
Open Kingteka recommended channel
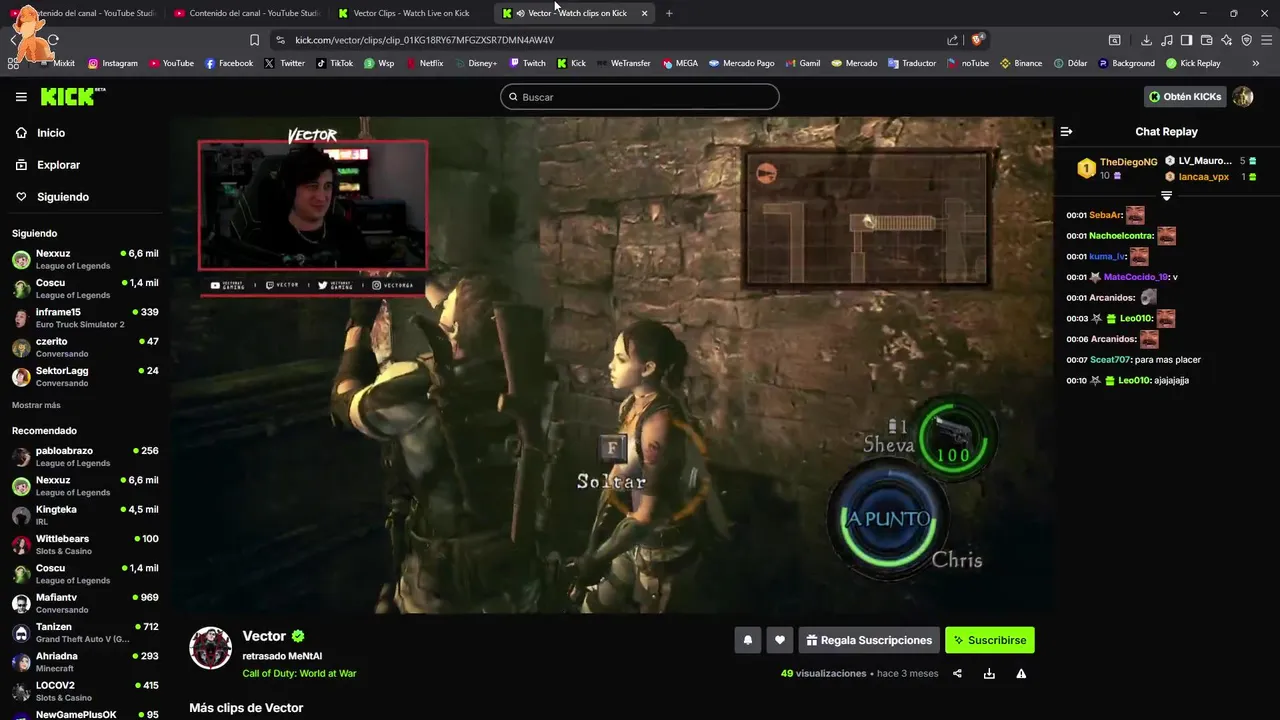85,515
